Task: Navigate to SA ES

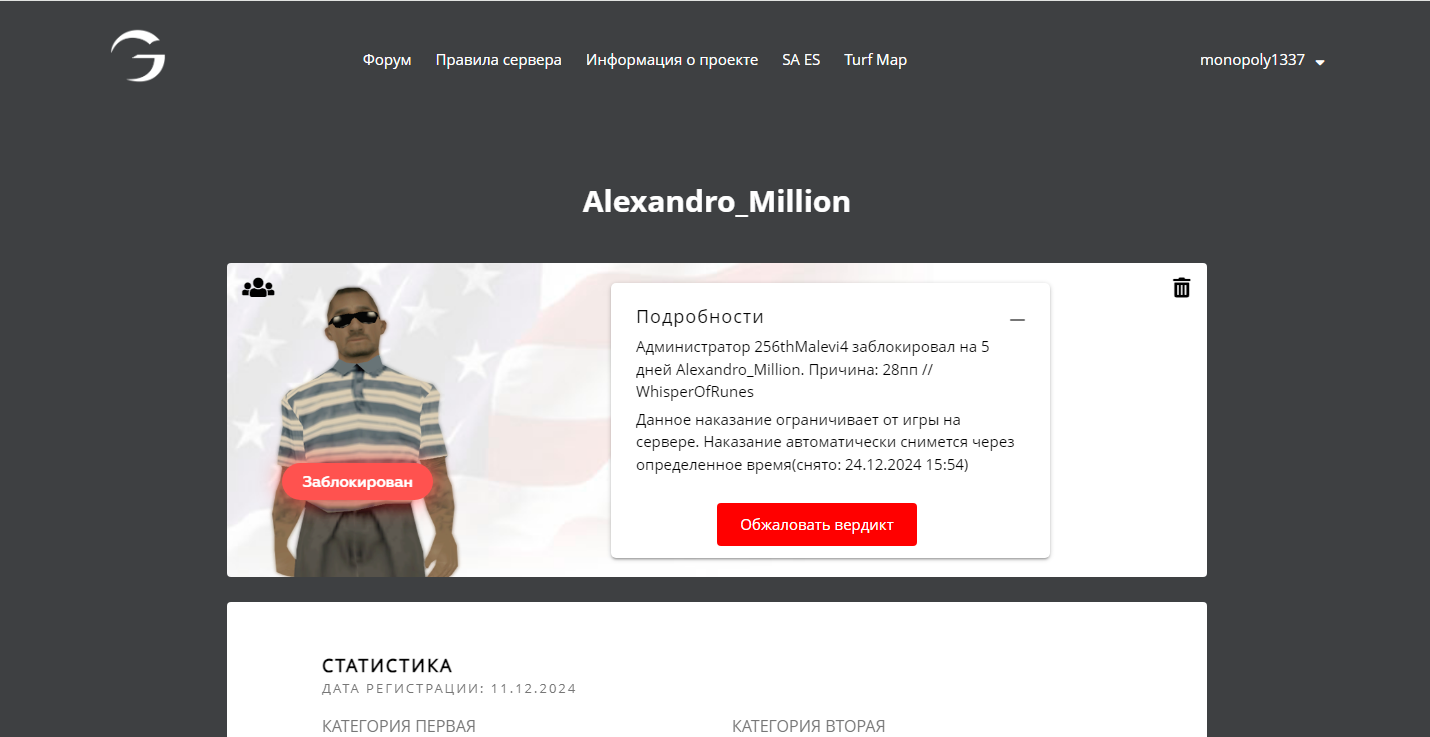Action: pos(801,60)
